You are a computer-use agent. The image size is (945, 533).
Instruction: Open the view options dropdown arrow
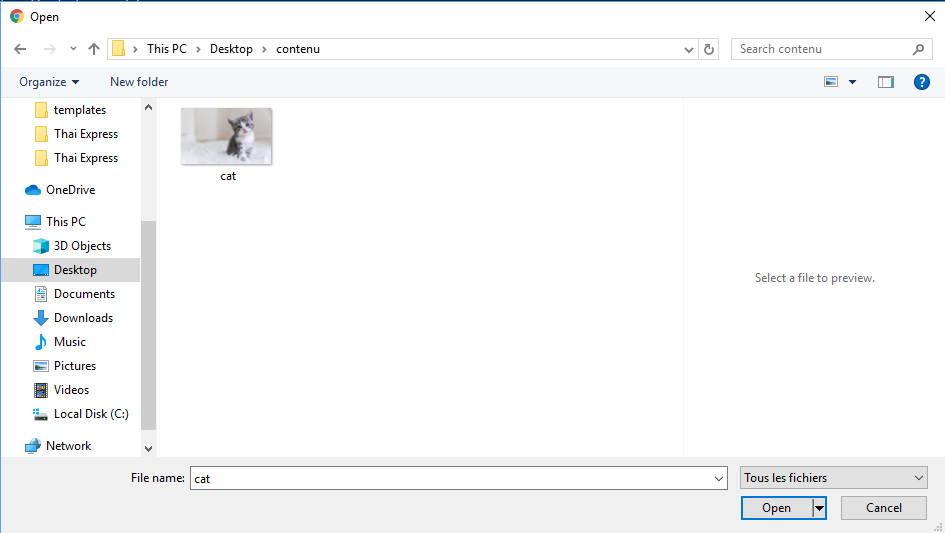[x=852, y=82]
